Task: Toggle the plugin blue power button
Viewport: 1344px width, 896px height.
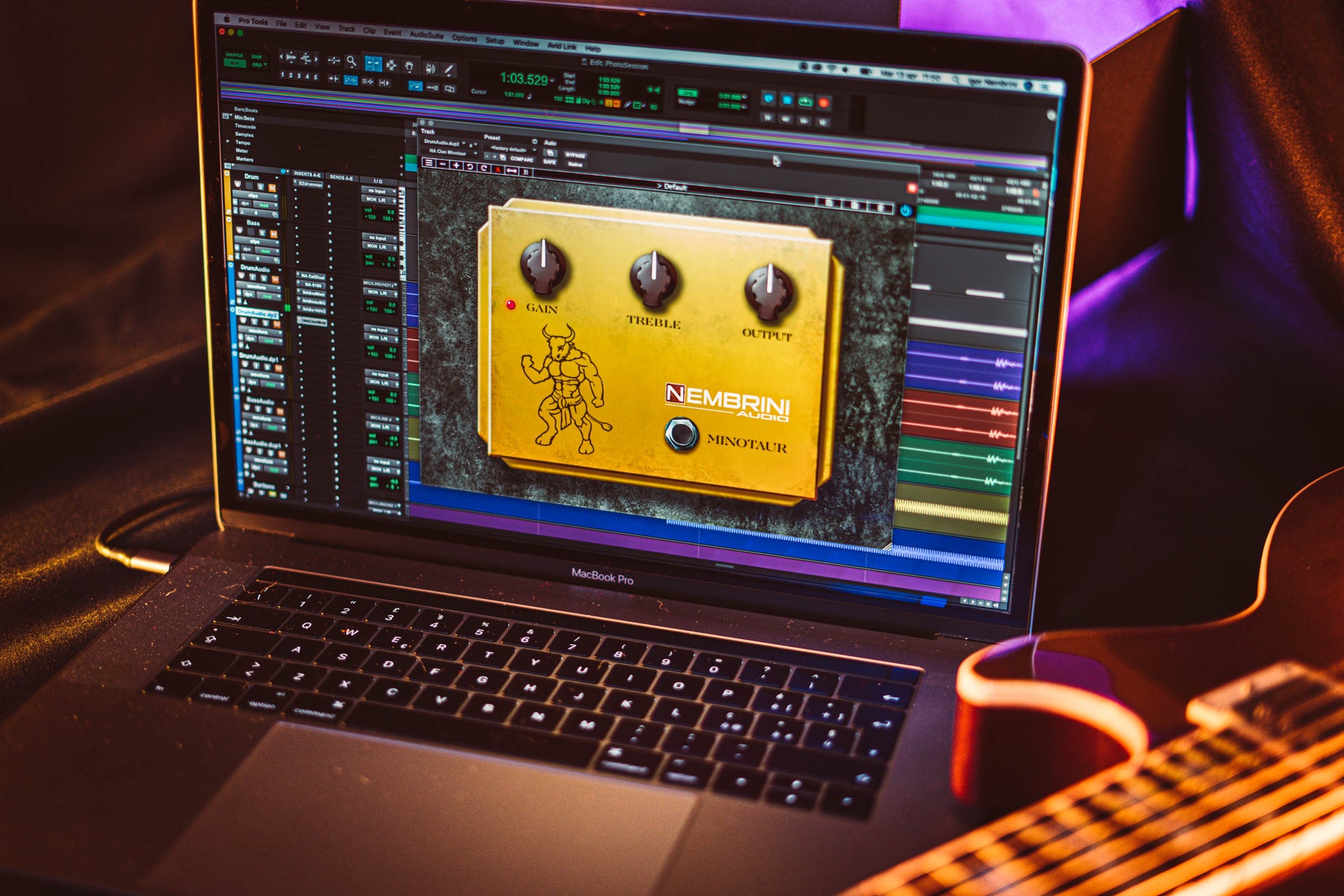Action: click(906, 211)
